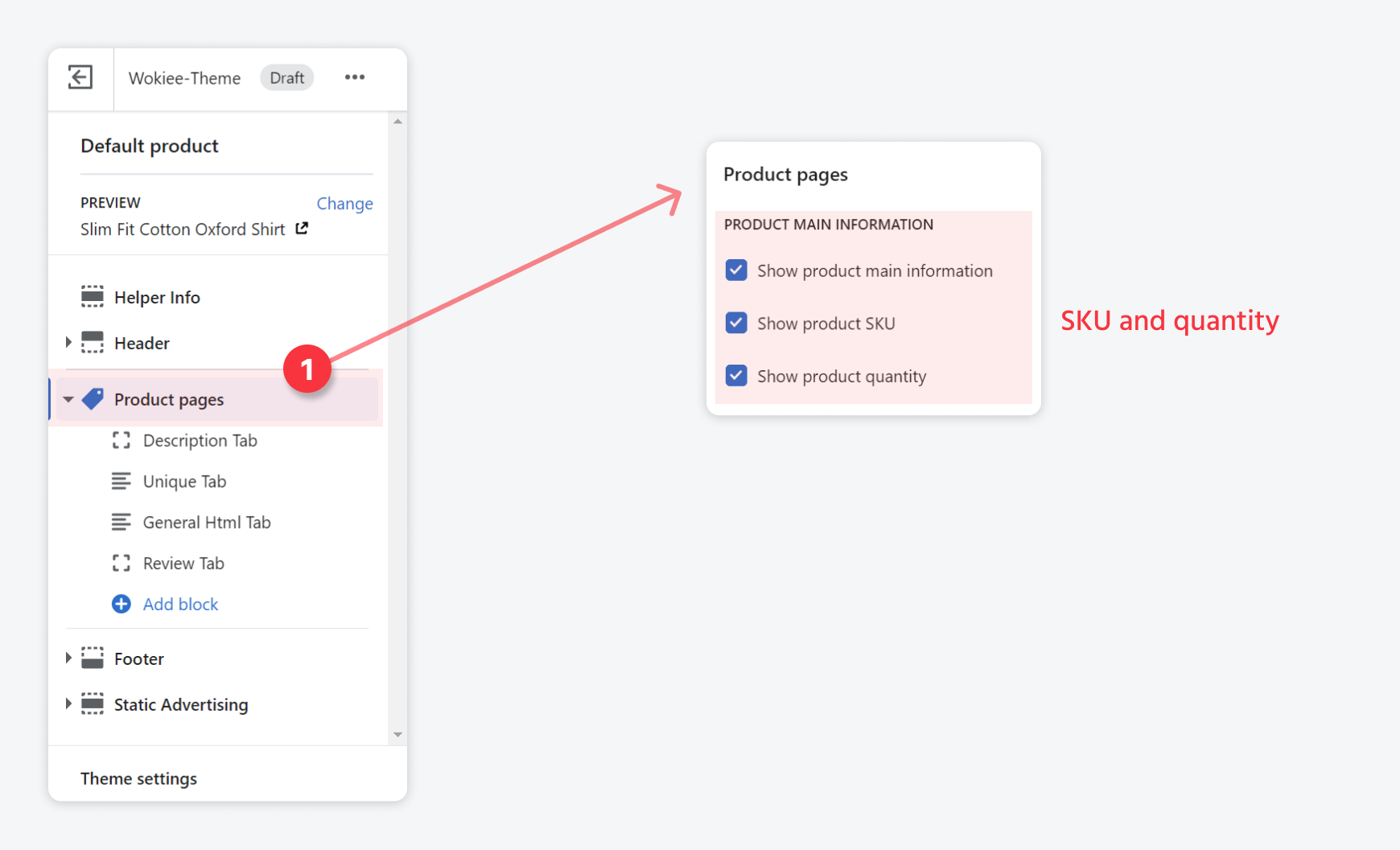The image size is (1400, 850).
Task: Click the exit theme editor arrow icon
Action: pyautogui.click(x=80, y=77)
